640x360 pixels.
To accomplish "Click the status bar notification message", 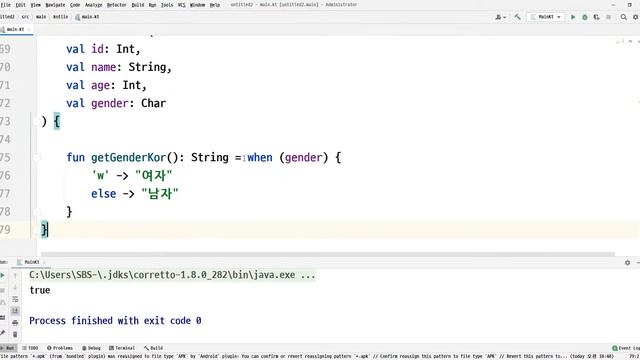I will coord(306,356).
